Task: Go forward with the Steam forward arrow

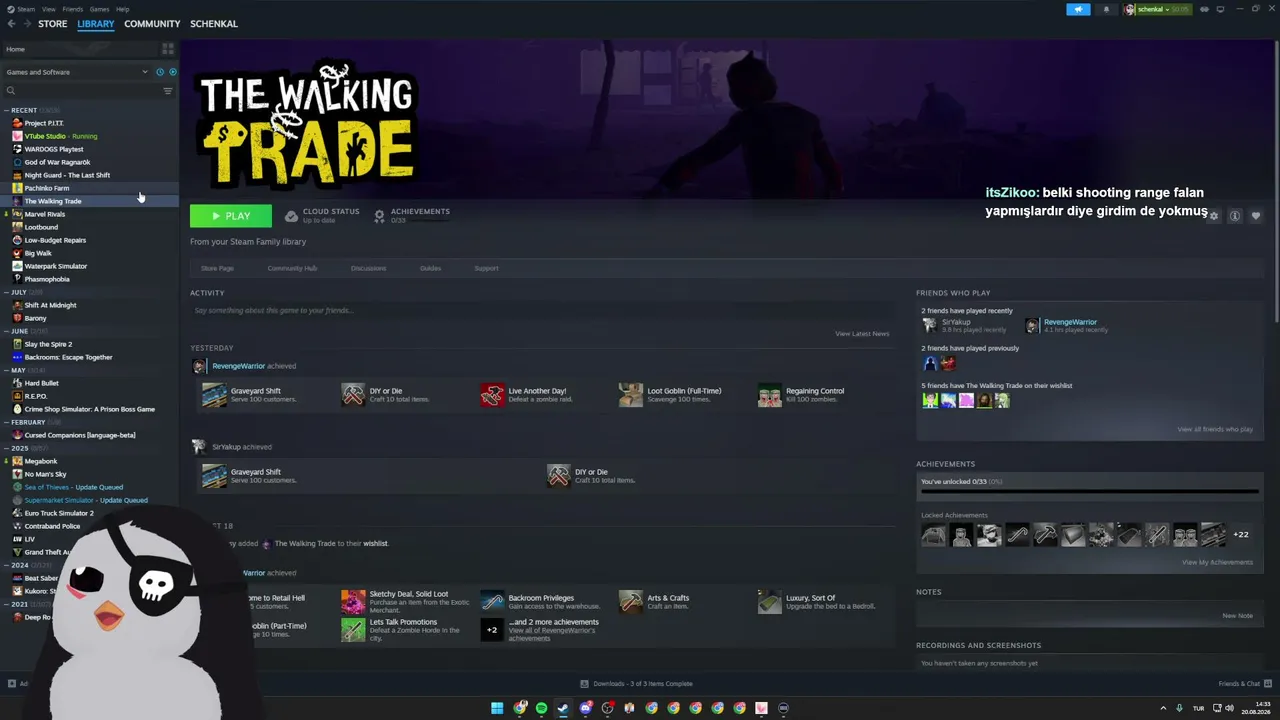Action: click(26, 24)
